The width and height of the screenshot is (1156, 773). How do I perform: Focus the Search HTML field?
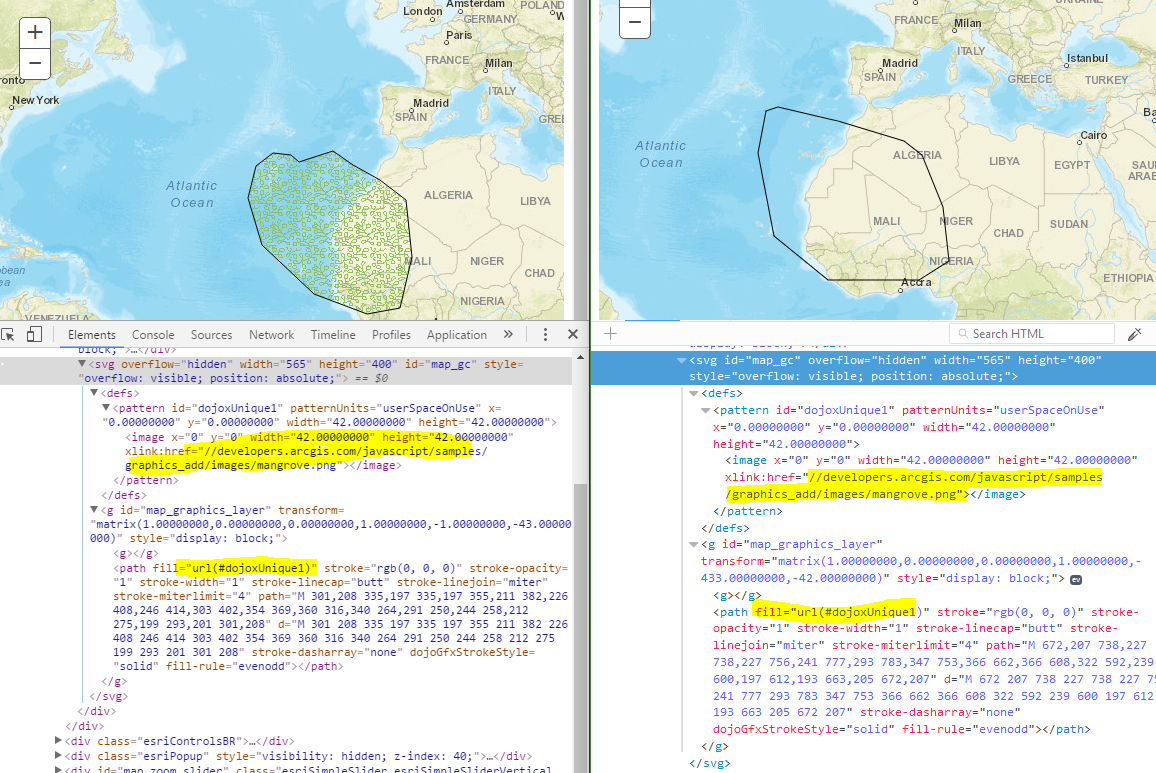(x=1032, y=333)
